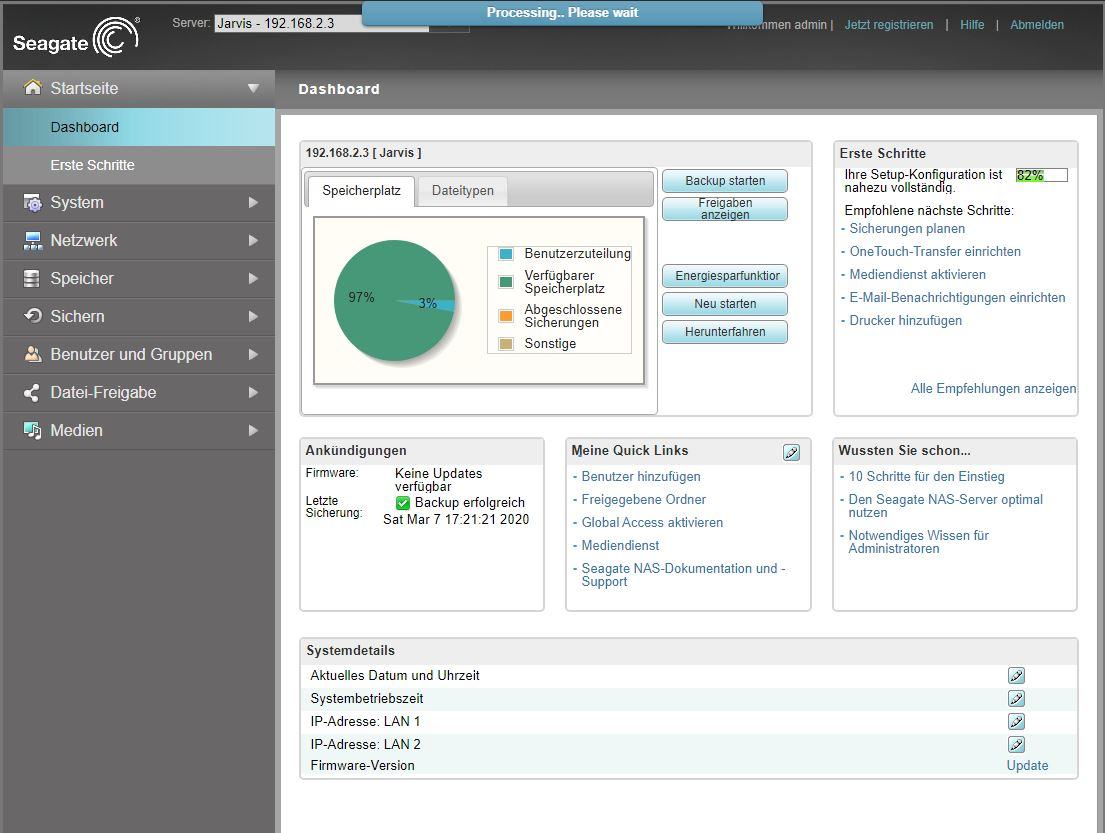
Task: Click the Medien icon in sidebar
Action: [x=32, y=430]
